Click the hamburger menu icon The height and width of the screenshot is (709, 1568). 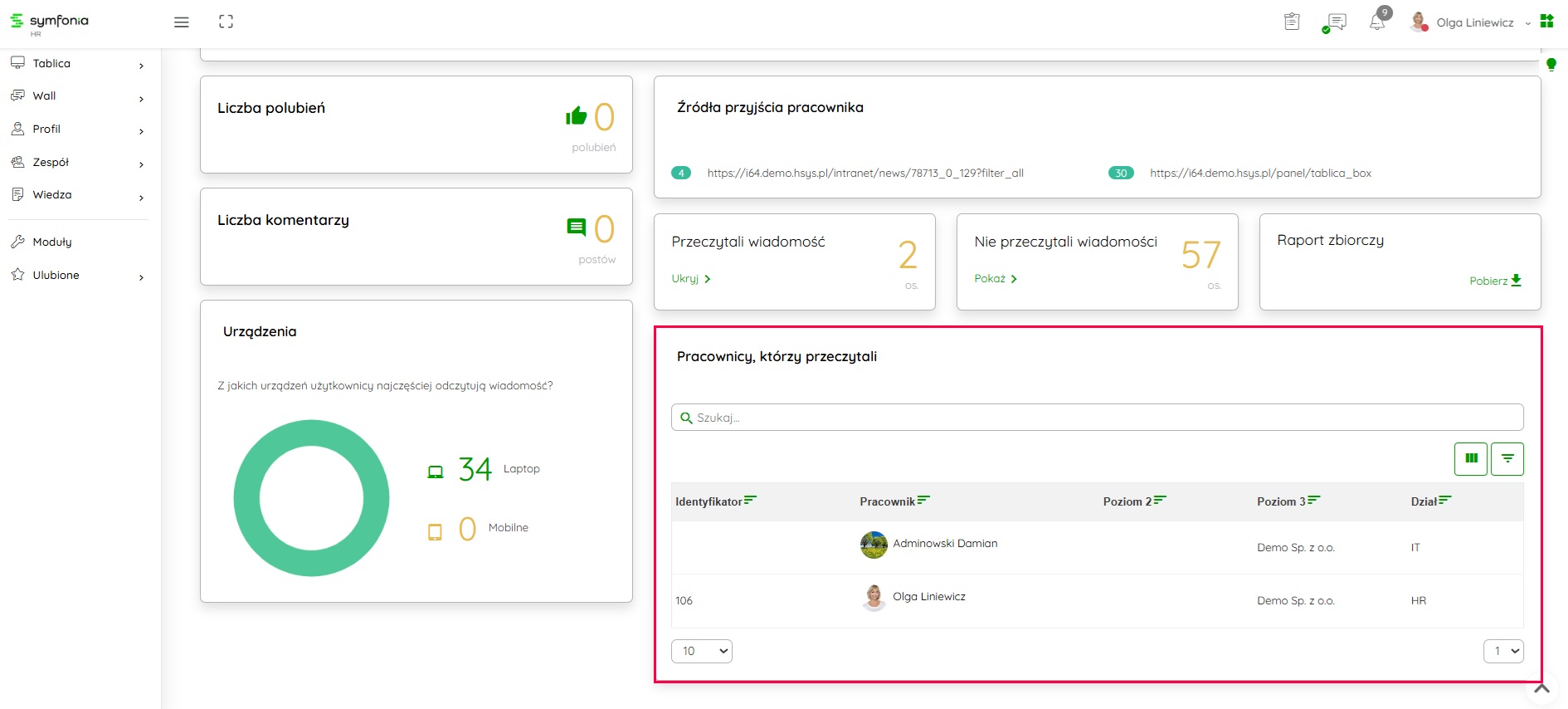pos(181,22)
